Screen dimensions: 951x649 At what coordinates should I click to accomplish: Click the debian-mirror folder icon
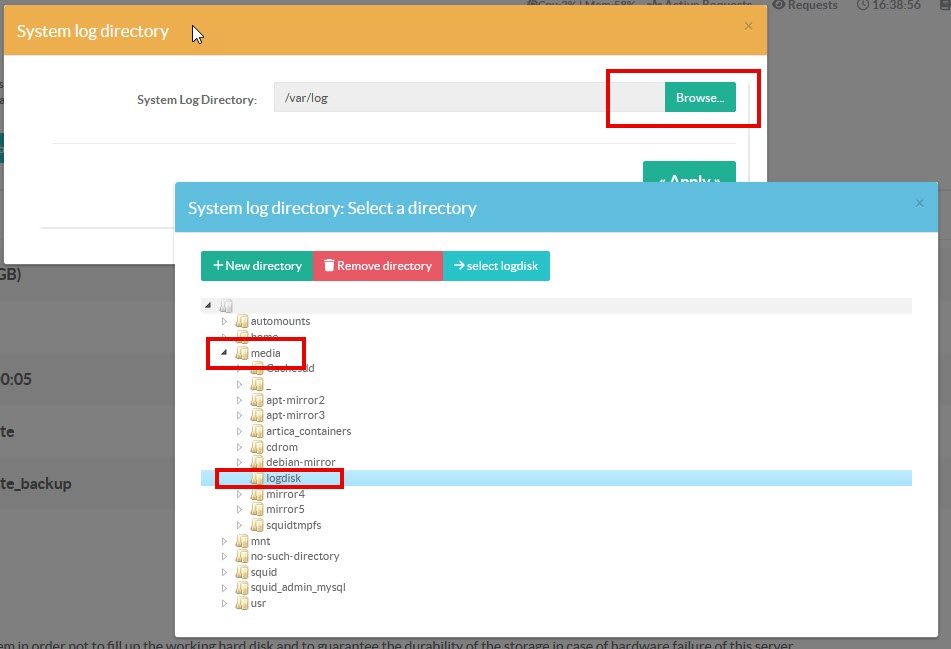(x=257, y=463)
